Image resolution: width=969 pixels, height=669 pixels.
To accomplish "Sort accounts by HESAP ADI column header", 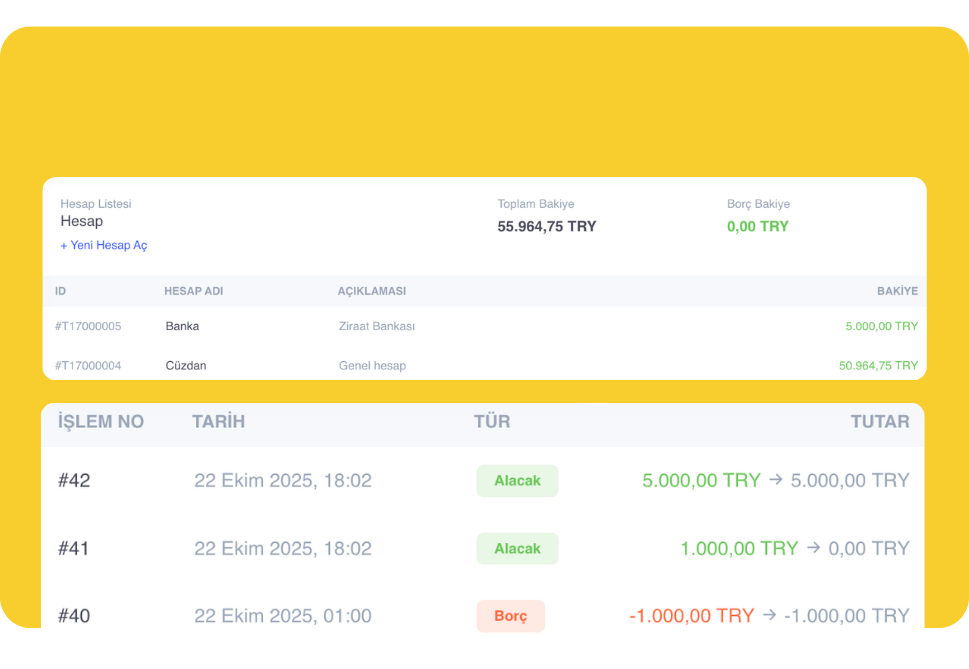I will [193, 291].
